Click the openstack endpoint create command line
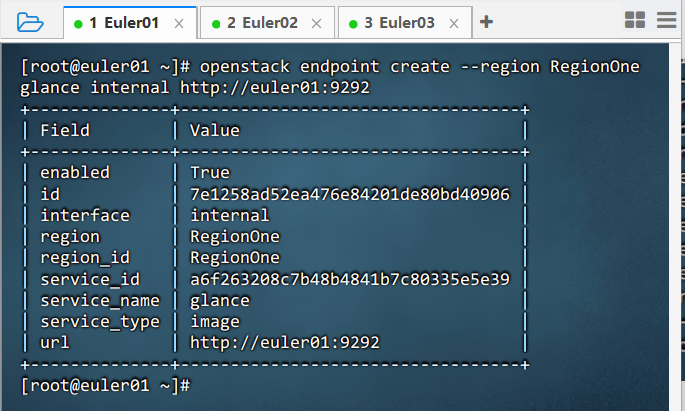 (x=330, y=77)
